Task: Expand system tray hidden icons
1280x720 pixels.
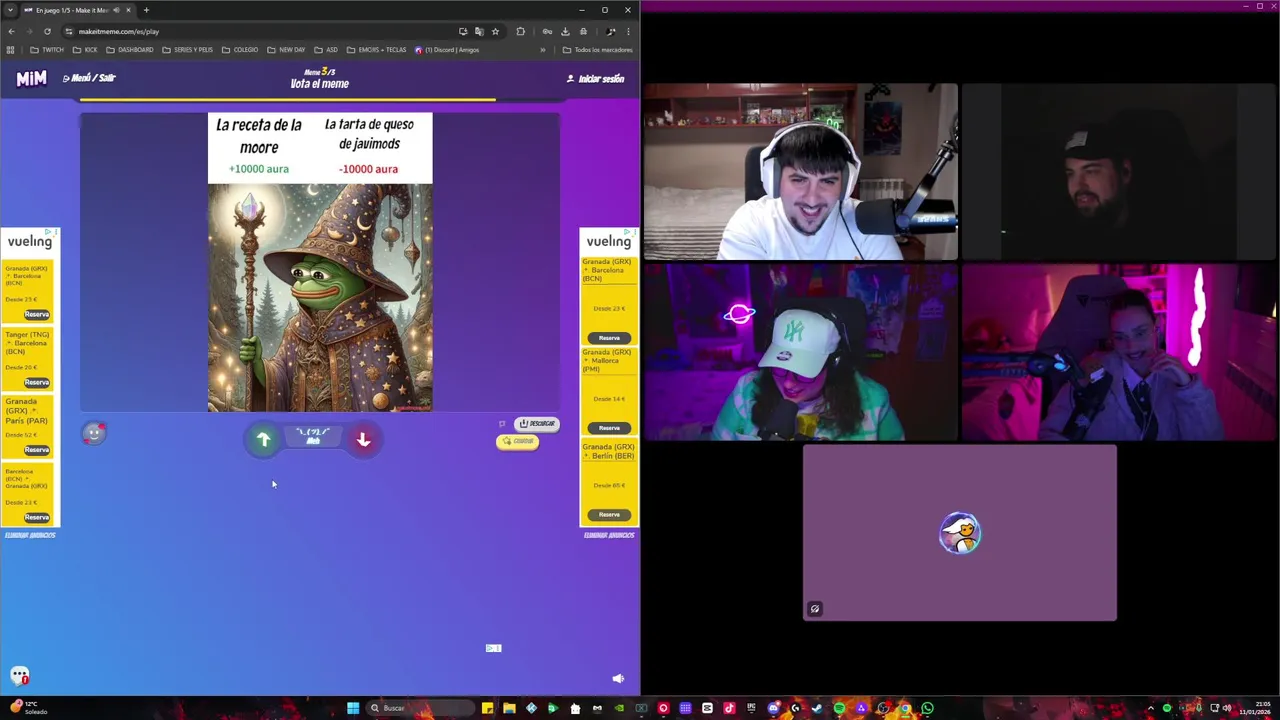Action: 1150,708
